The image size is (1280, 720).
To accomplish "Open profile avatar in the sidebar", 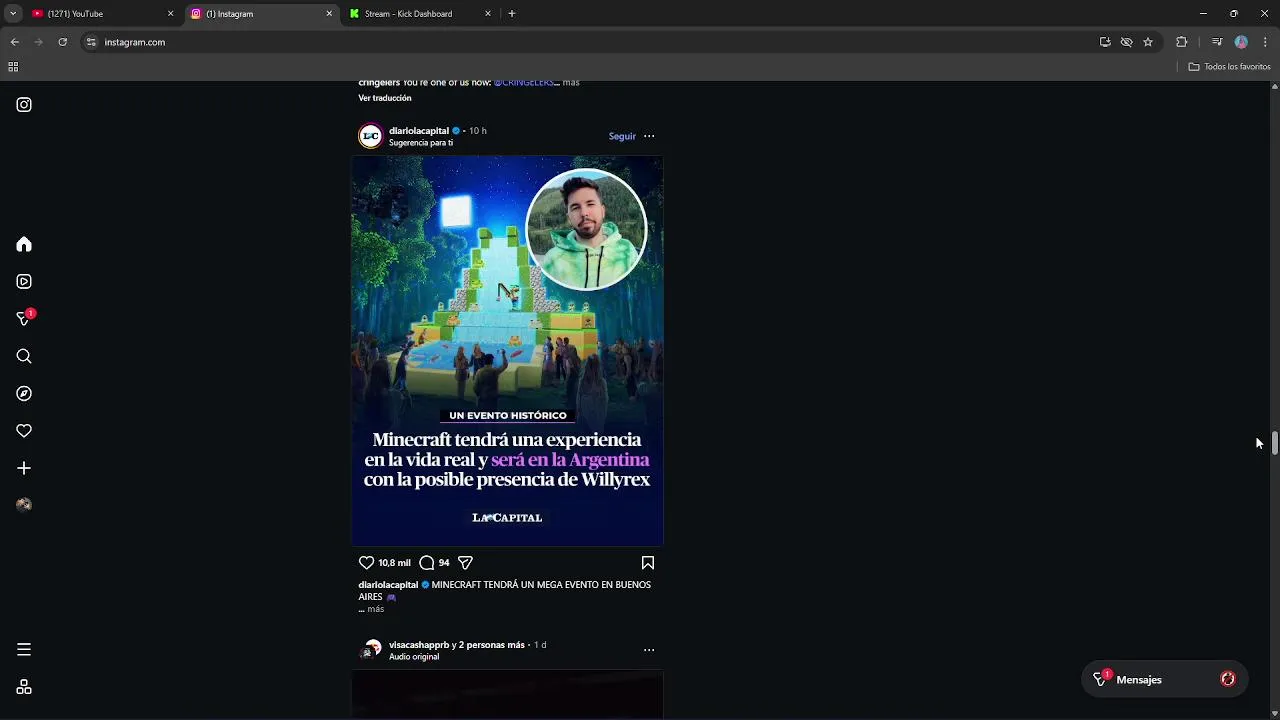I will tap(24, 505).
